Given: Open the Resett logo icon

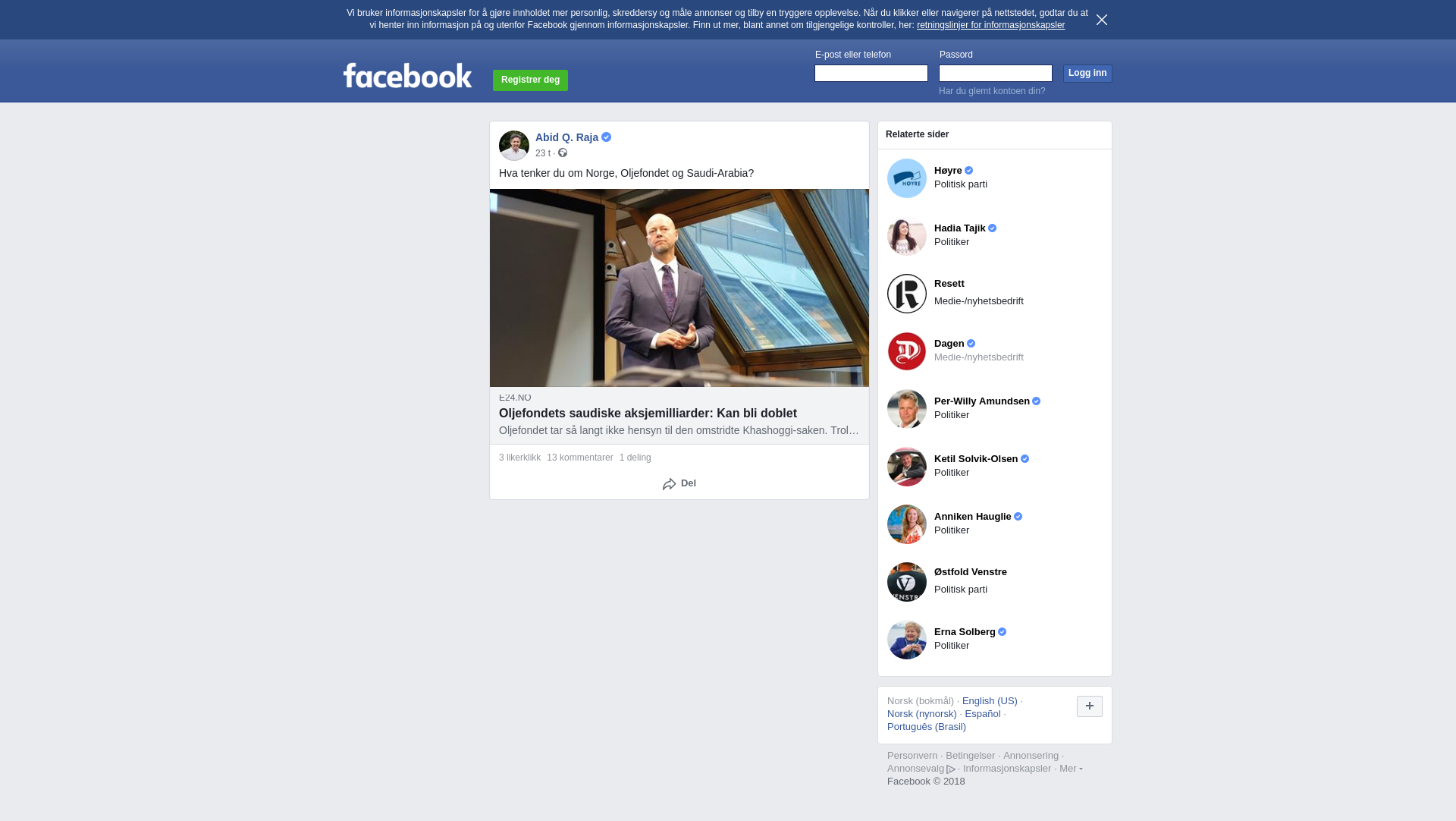Looking at the screenshot, I should (907, 294).
